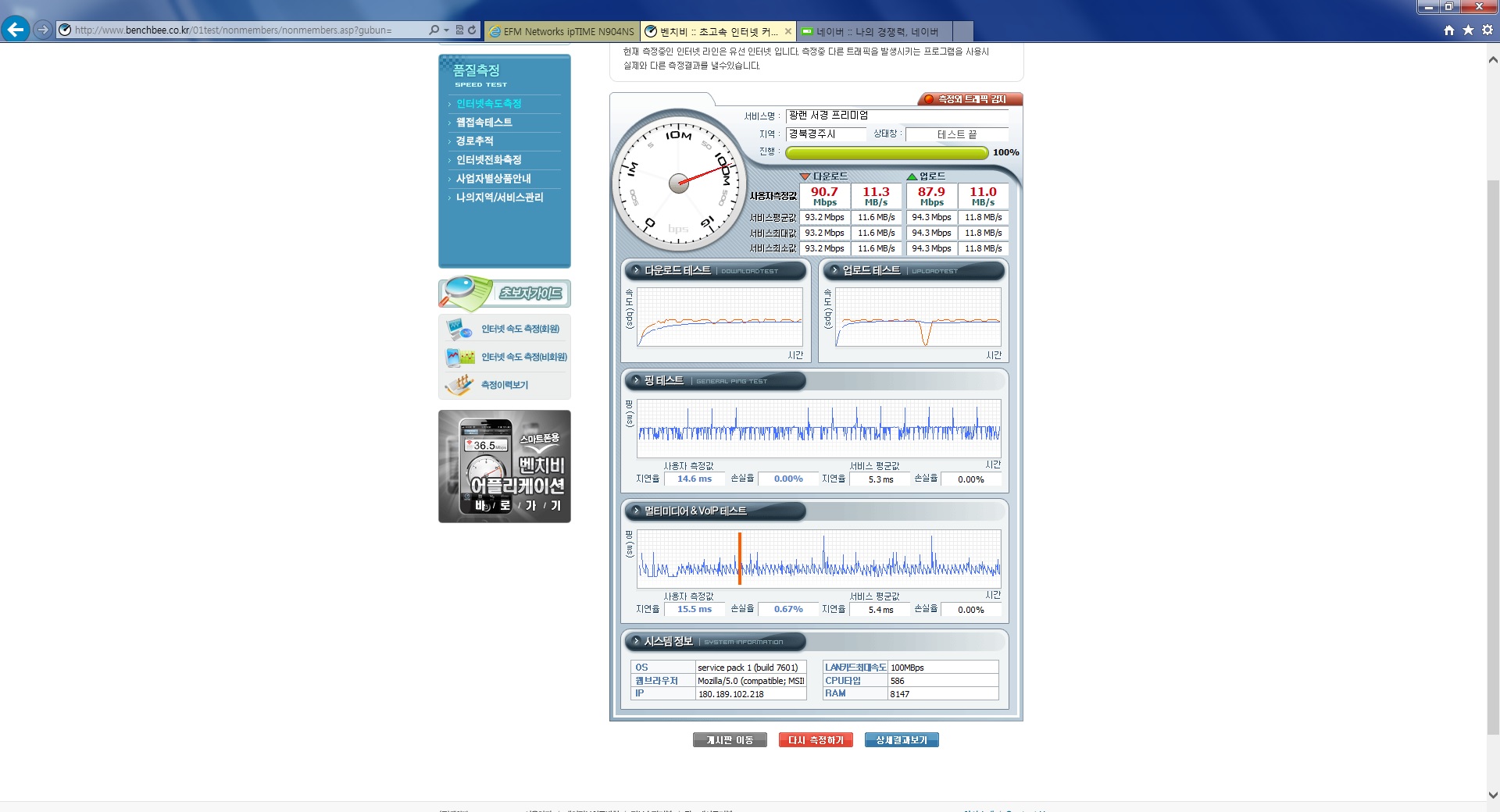Click the 인터넷 속도 측정(비회원) icon

pos(459,357)
